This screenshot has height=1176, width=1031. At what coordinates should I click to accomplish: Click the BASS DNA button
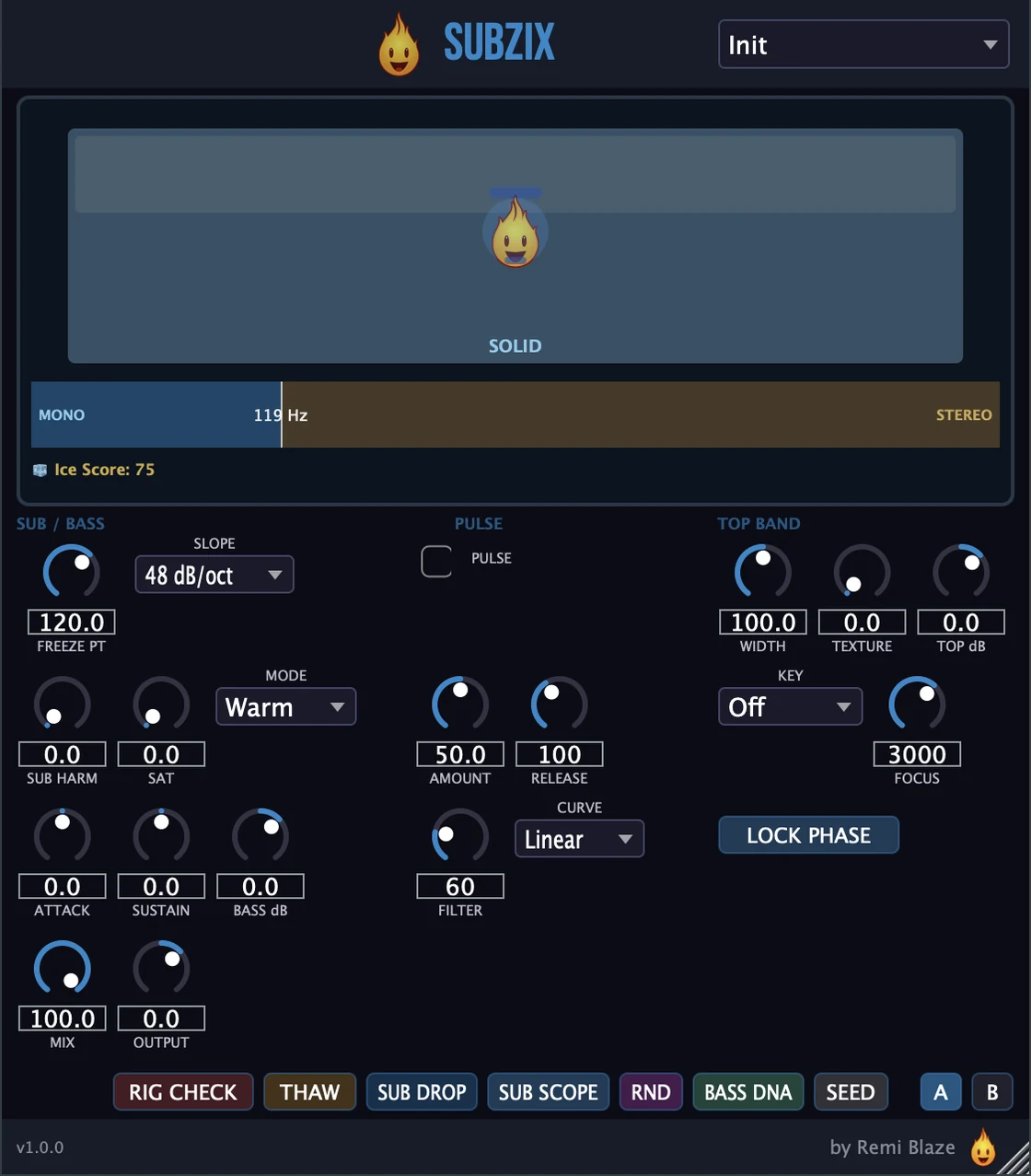(748, 1092)
